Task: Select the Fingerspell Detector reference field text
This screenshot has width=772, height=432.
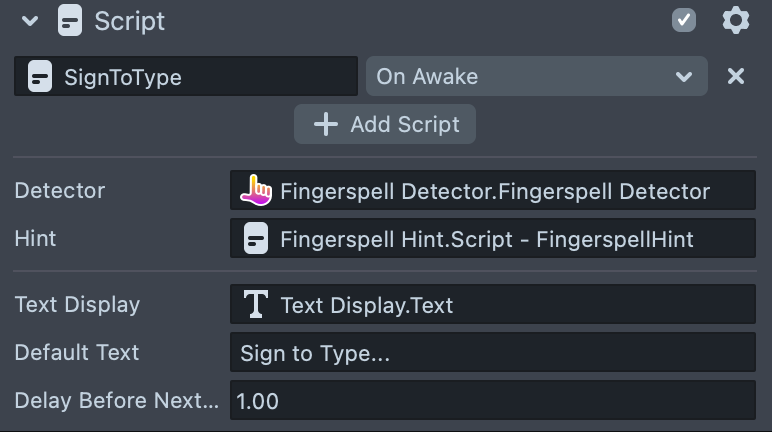Action: click(x=495, y=191)
